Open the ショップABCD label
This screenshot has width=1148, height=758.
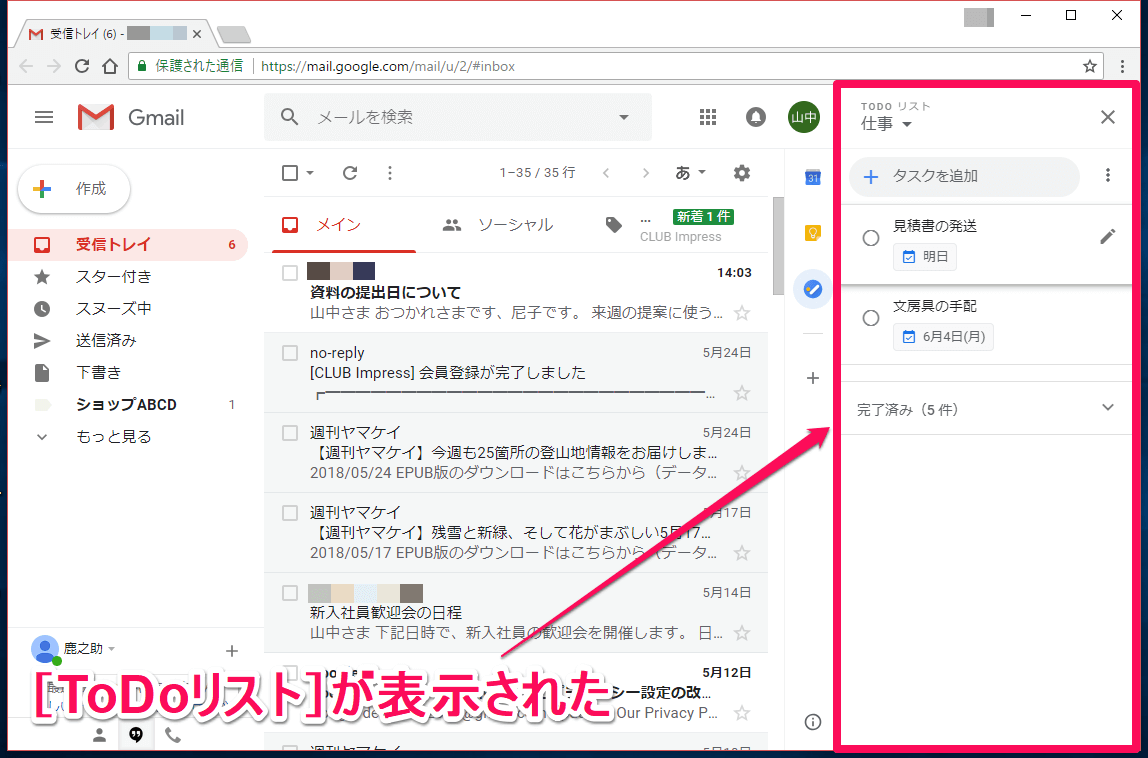point(128,404)
